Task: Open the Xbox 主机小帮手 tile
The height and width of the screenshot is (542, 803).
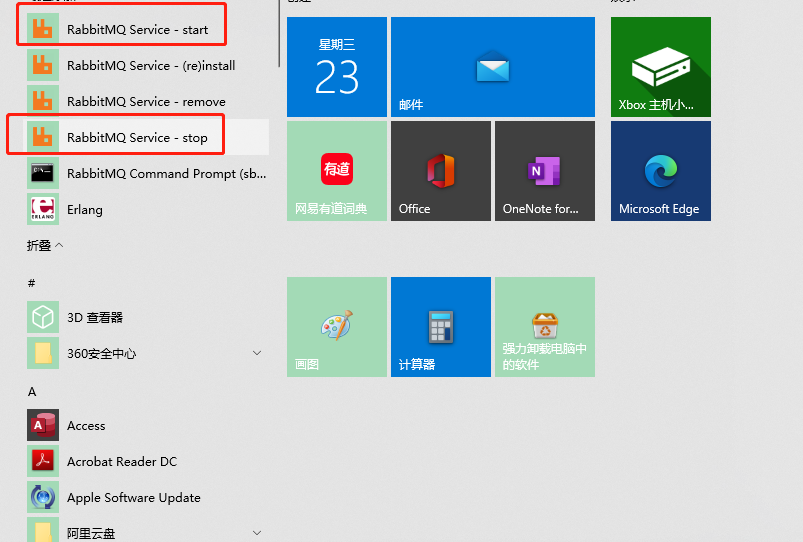Action: tap(661, 67)
